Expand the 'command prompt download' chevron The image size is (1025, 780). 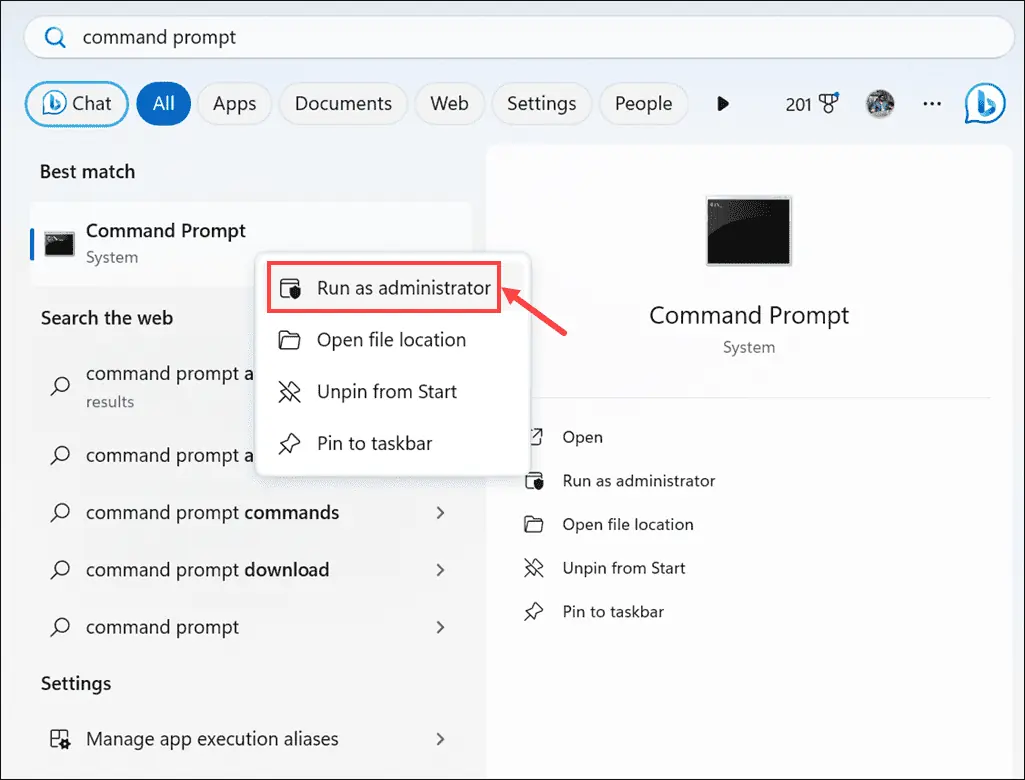(441, 570)
